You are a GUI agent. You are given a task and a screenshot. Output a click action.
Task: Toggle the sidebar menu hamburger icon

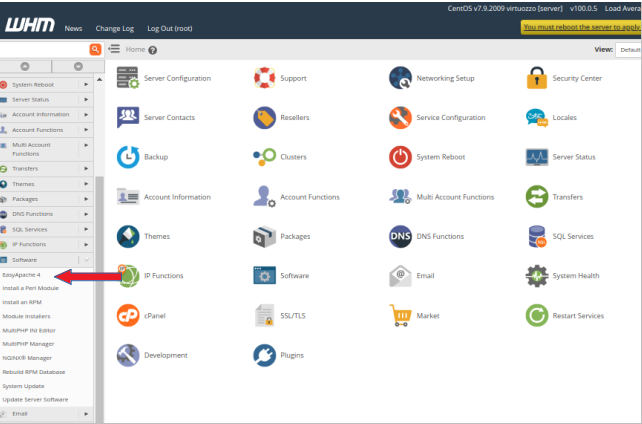coord(114,49)
